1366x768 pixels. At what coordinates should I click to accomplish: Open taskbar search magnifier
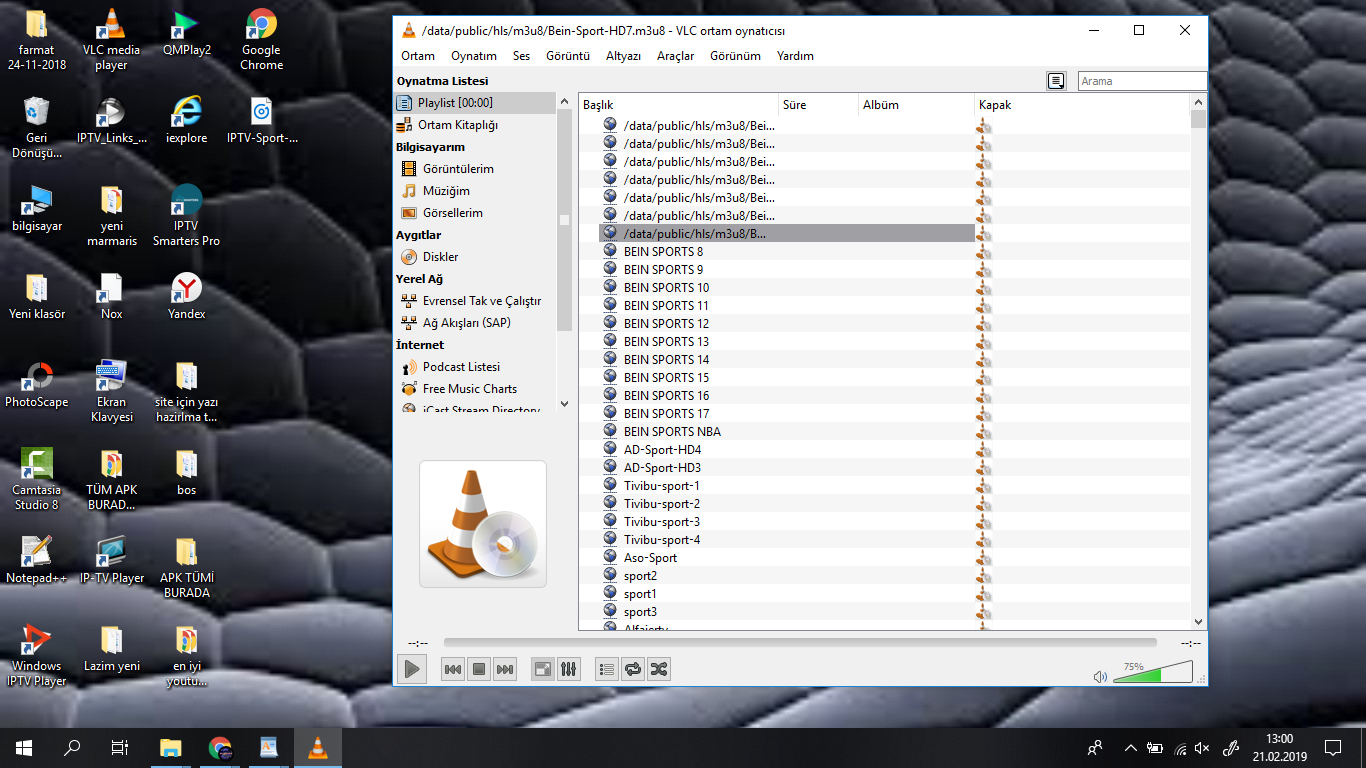(72, 747)
